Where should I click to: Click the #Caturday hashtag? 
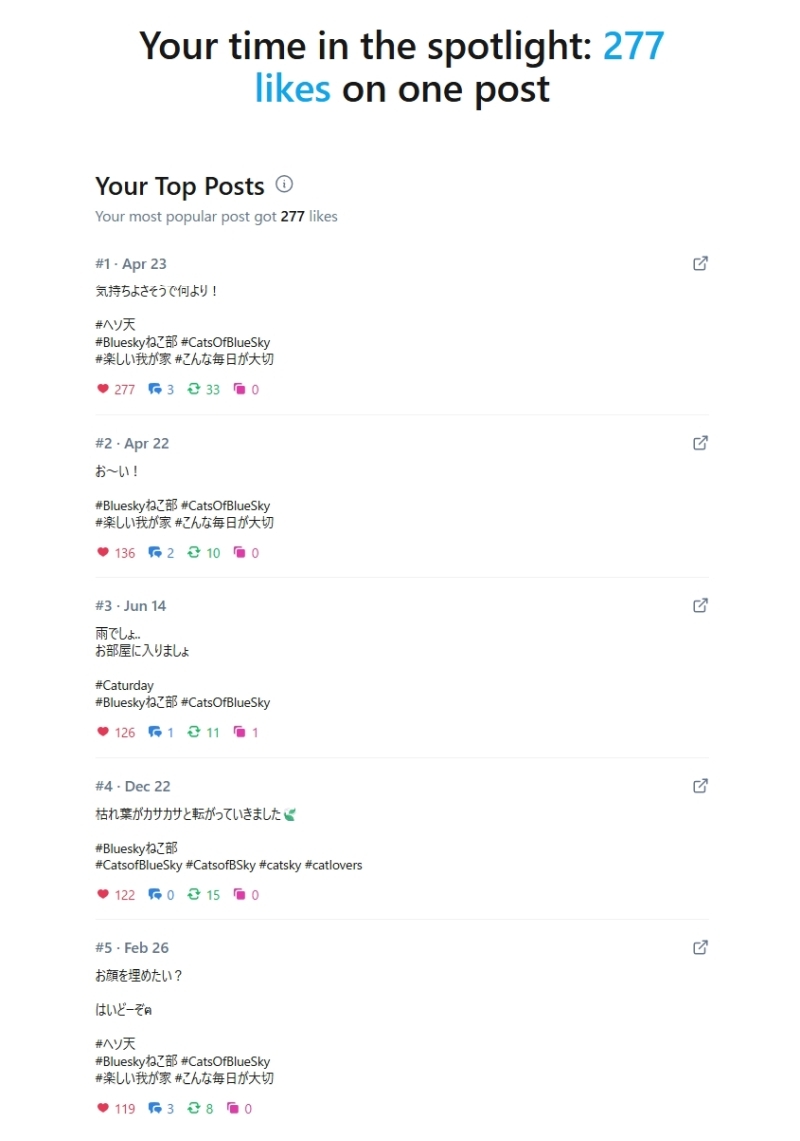[x=124, y=686]
